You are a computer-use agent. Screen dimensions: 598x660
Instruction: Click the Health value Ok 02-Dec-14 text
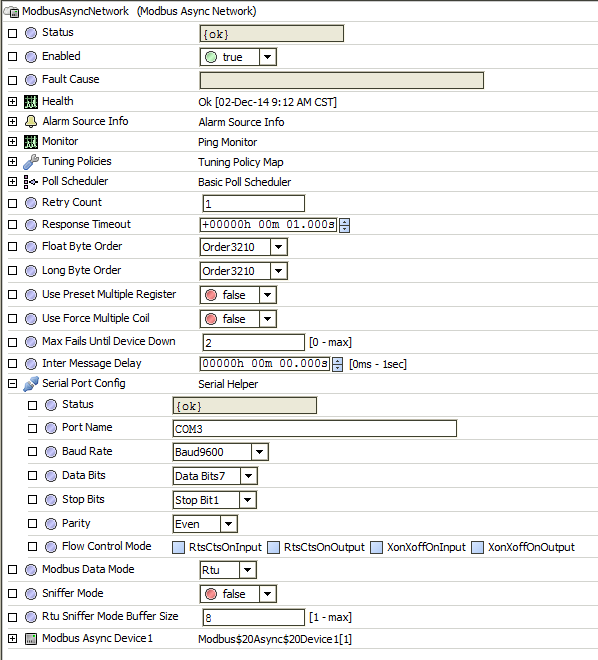(x=268, y=102)
